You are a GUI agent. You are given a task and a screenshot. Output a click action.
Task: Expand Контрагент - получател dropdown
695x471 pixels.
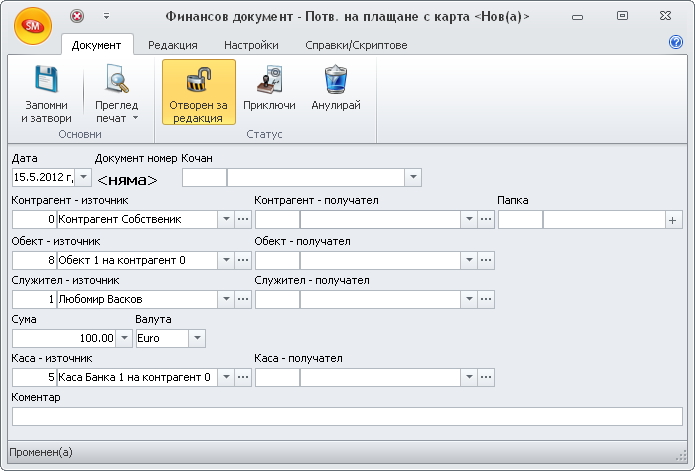pyautogui.click(x=469, y=219)
